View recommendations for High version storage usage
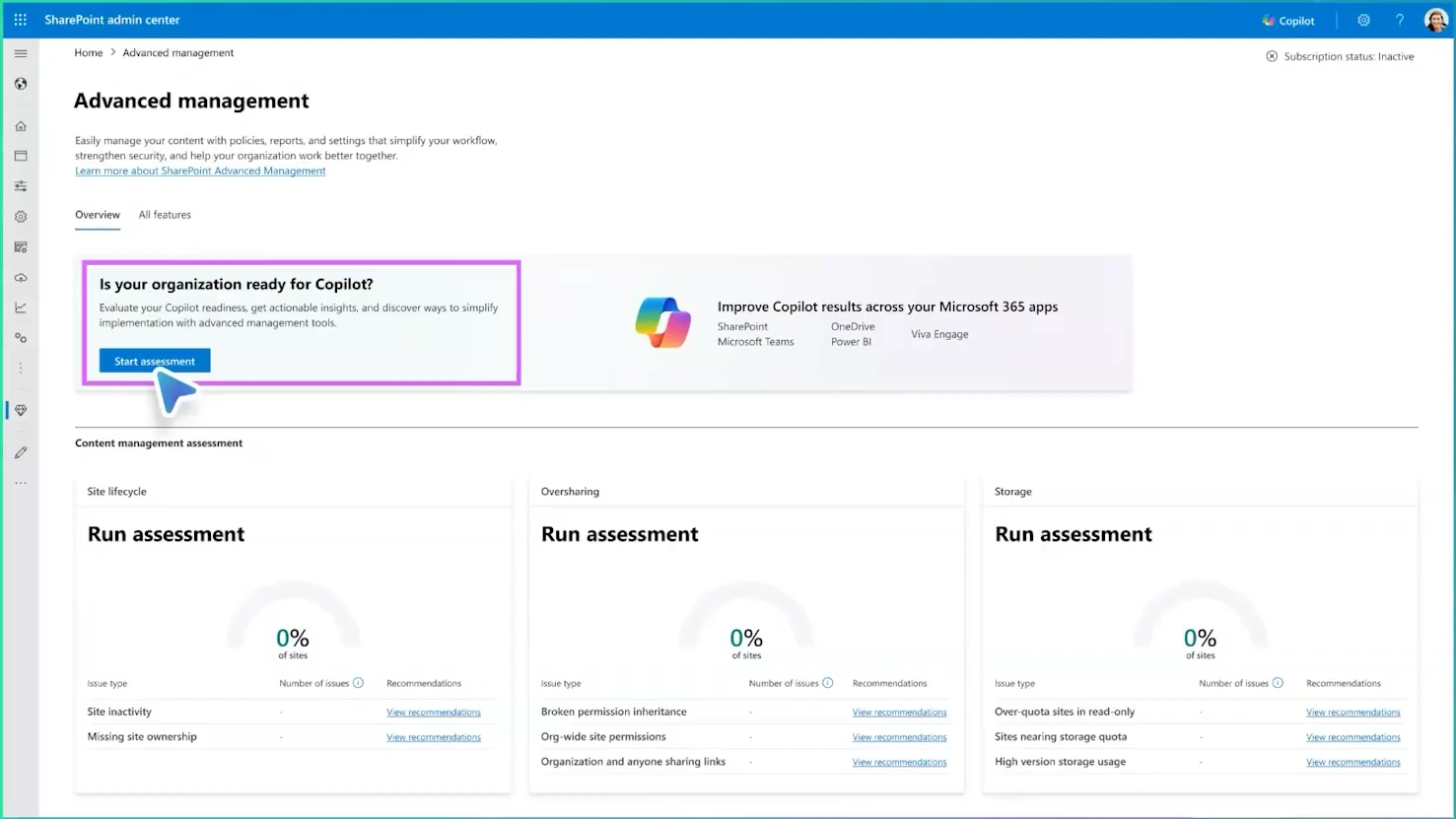The width and height of the screenshot is (1456, 819). 1353,763
